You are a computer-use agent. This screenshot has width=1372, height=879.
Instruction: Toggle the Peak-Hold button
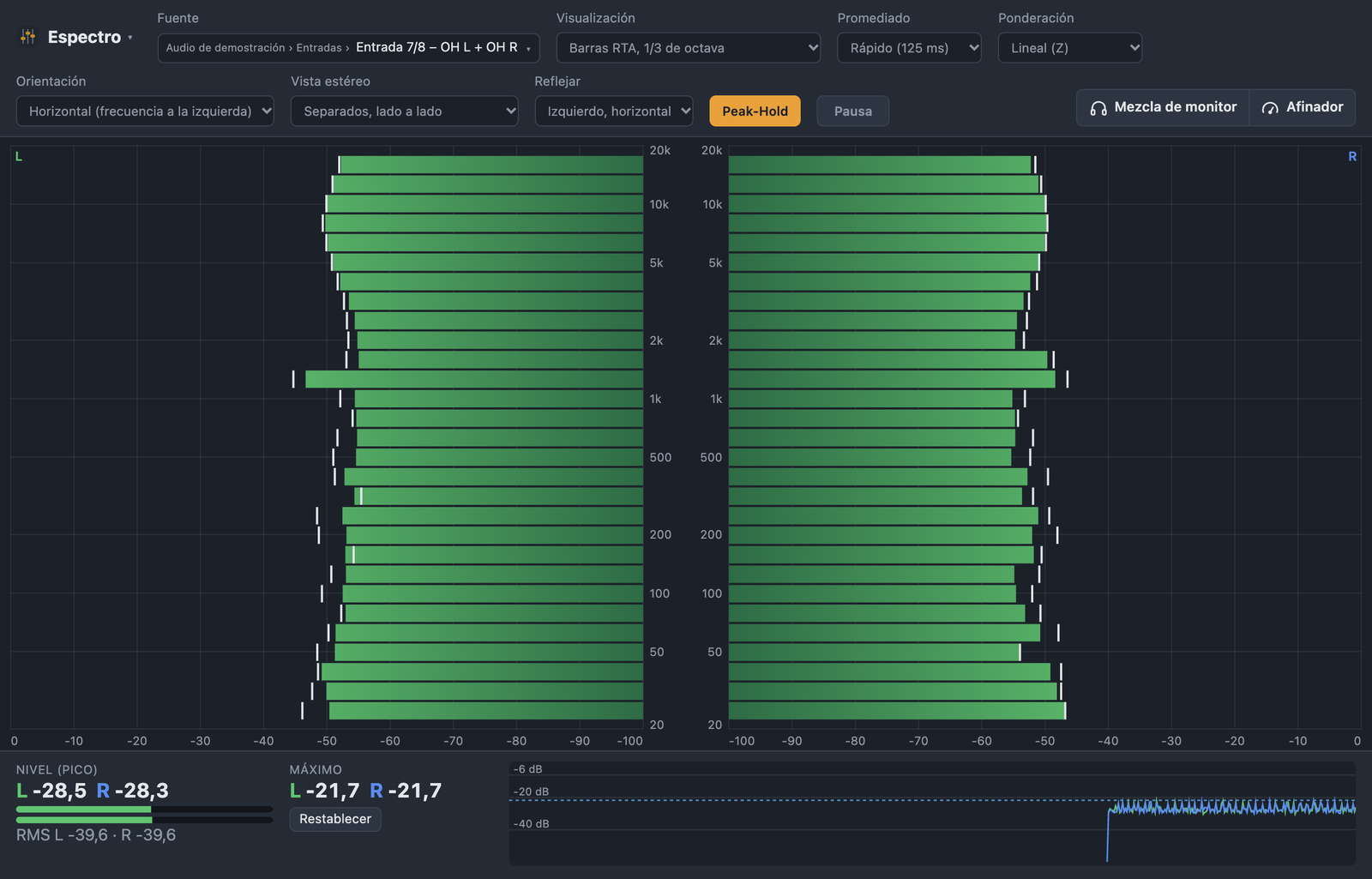point(755,111)
